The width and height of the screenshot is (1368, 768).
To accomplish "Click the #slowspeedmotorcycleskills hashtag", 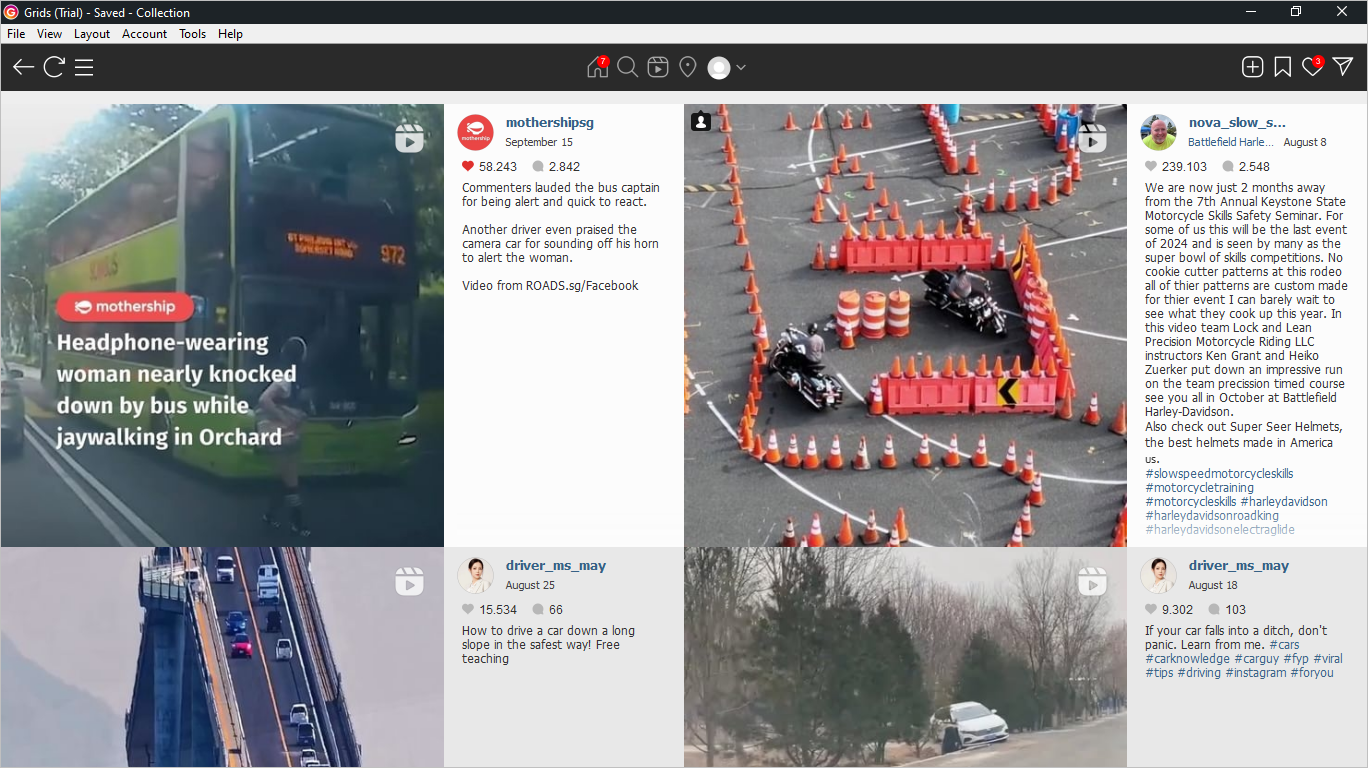I will (x=1219, y=473).
